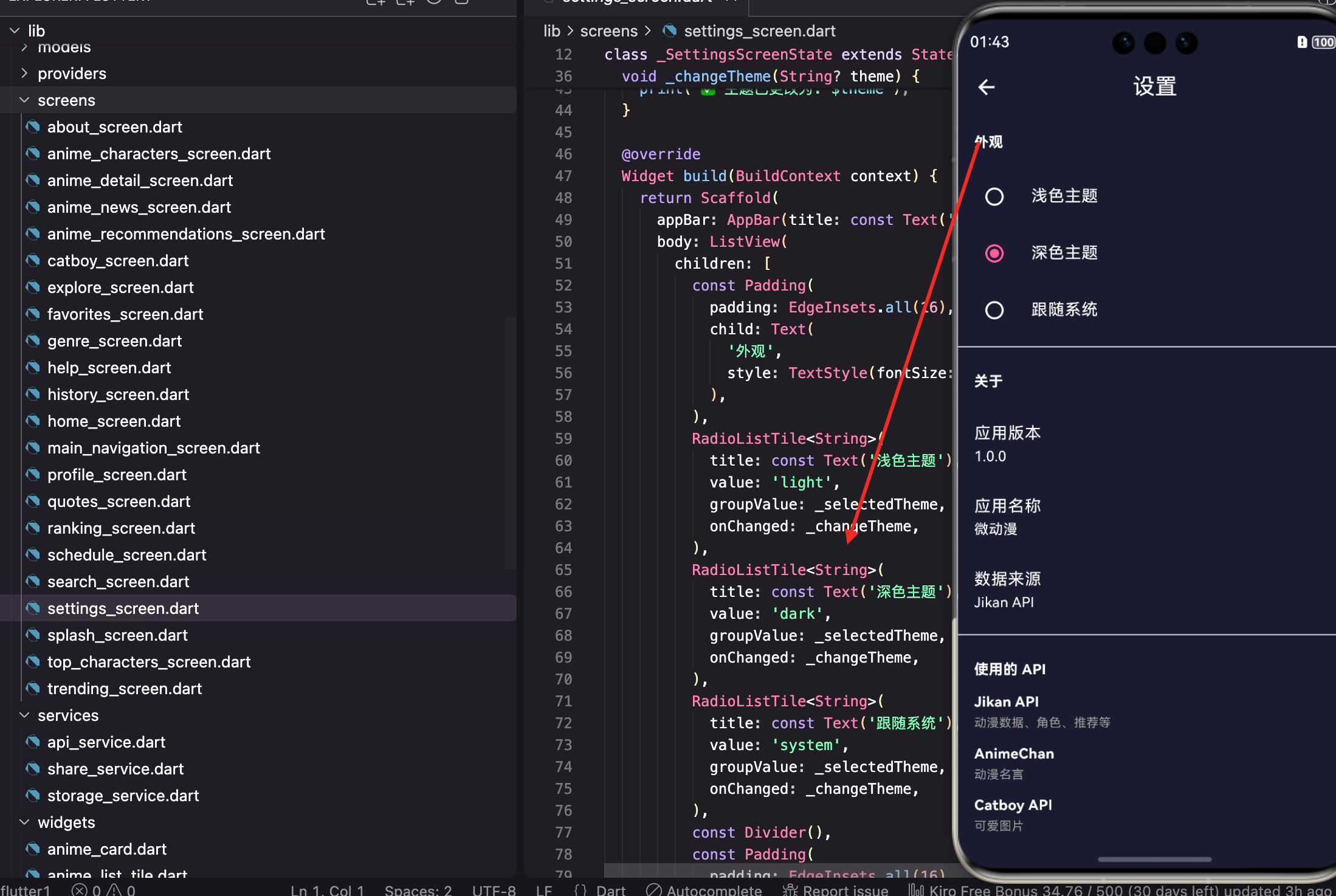Viewport: 1336px width, 896px height.
Task: Click errors and warnings count in status bar
Action: [103, 890]
